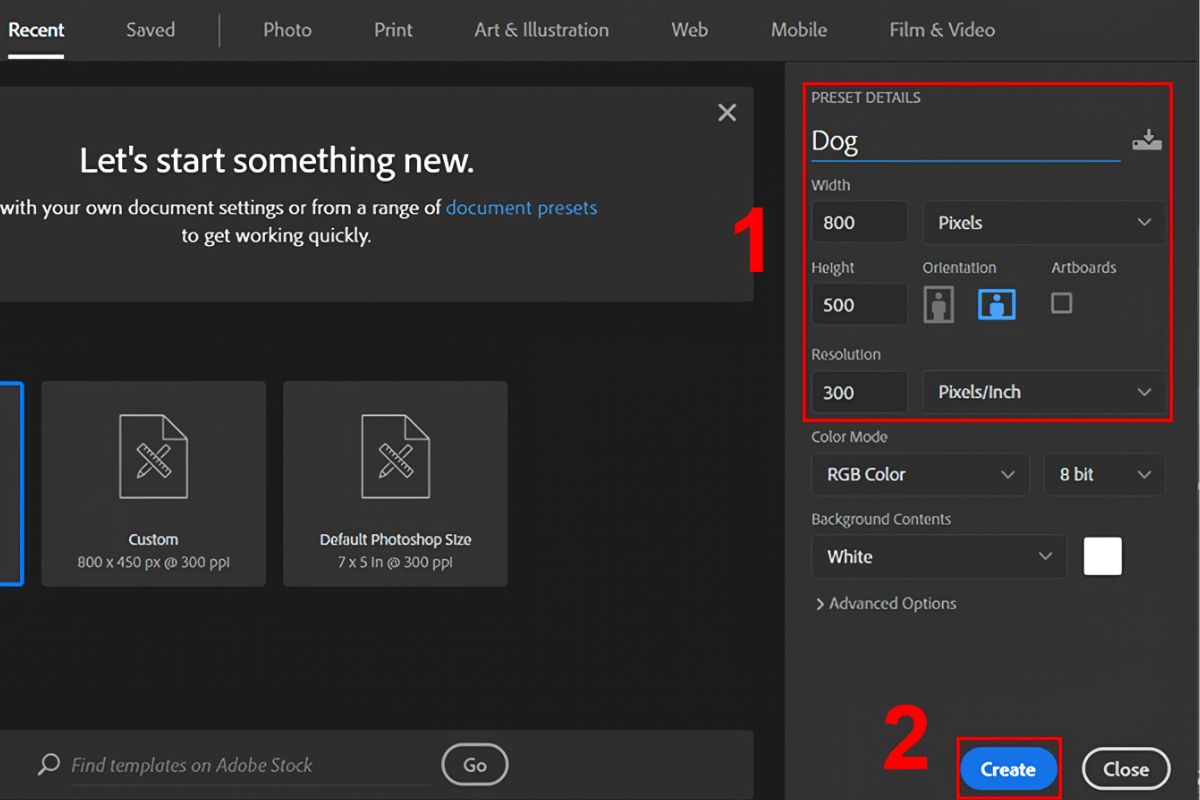Switch to the Photo tab
Viewport: 1200px width, 800px height.
[287, 30]
